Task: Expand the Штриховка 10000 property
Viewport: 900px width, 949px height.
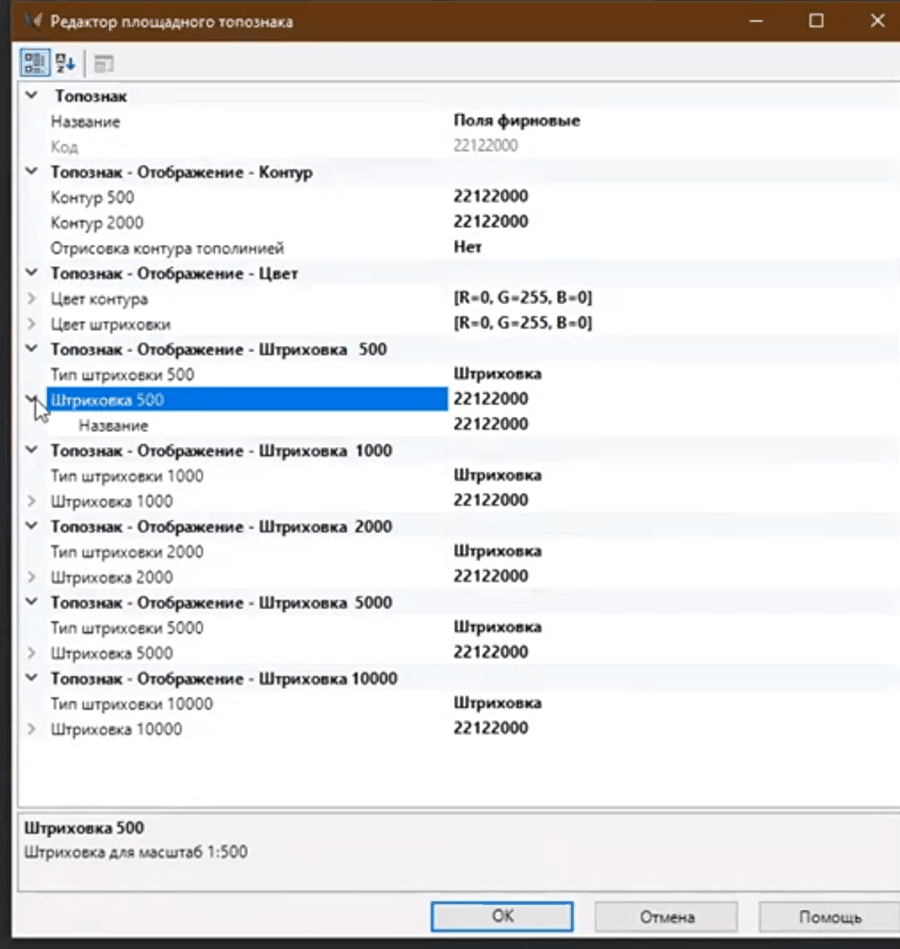Action: (x=32, y=729)
